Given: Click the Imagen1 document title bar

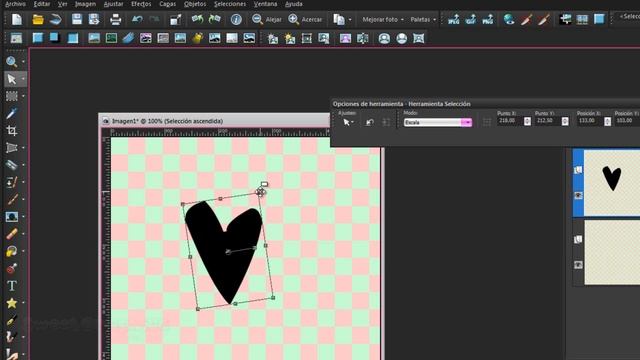Looking at the screenshot, I should 214,121.
